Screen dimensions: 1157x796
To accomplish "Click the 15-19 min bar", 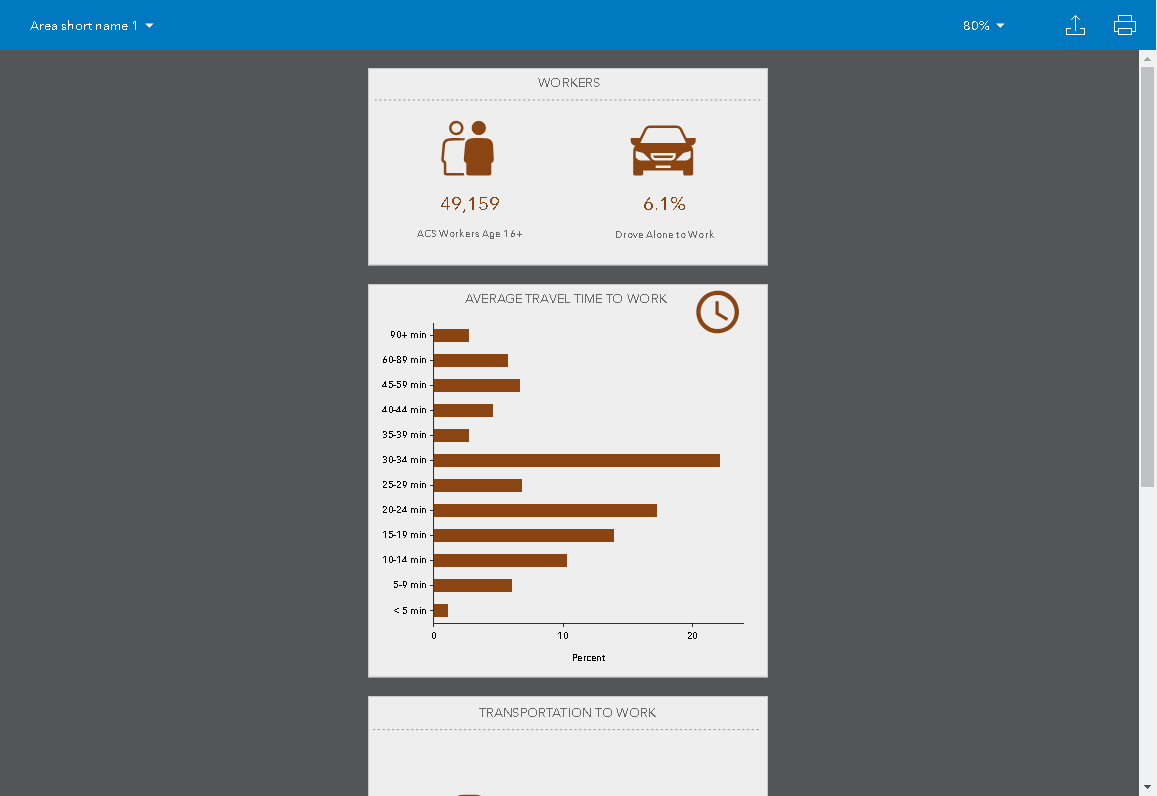I will pyautogui.click(x=523, y=535).
